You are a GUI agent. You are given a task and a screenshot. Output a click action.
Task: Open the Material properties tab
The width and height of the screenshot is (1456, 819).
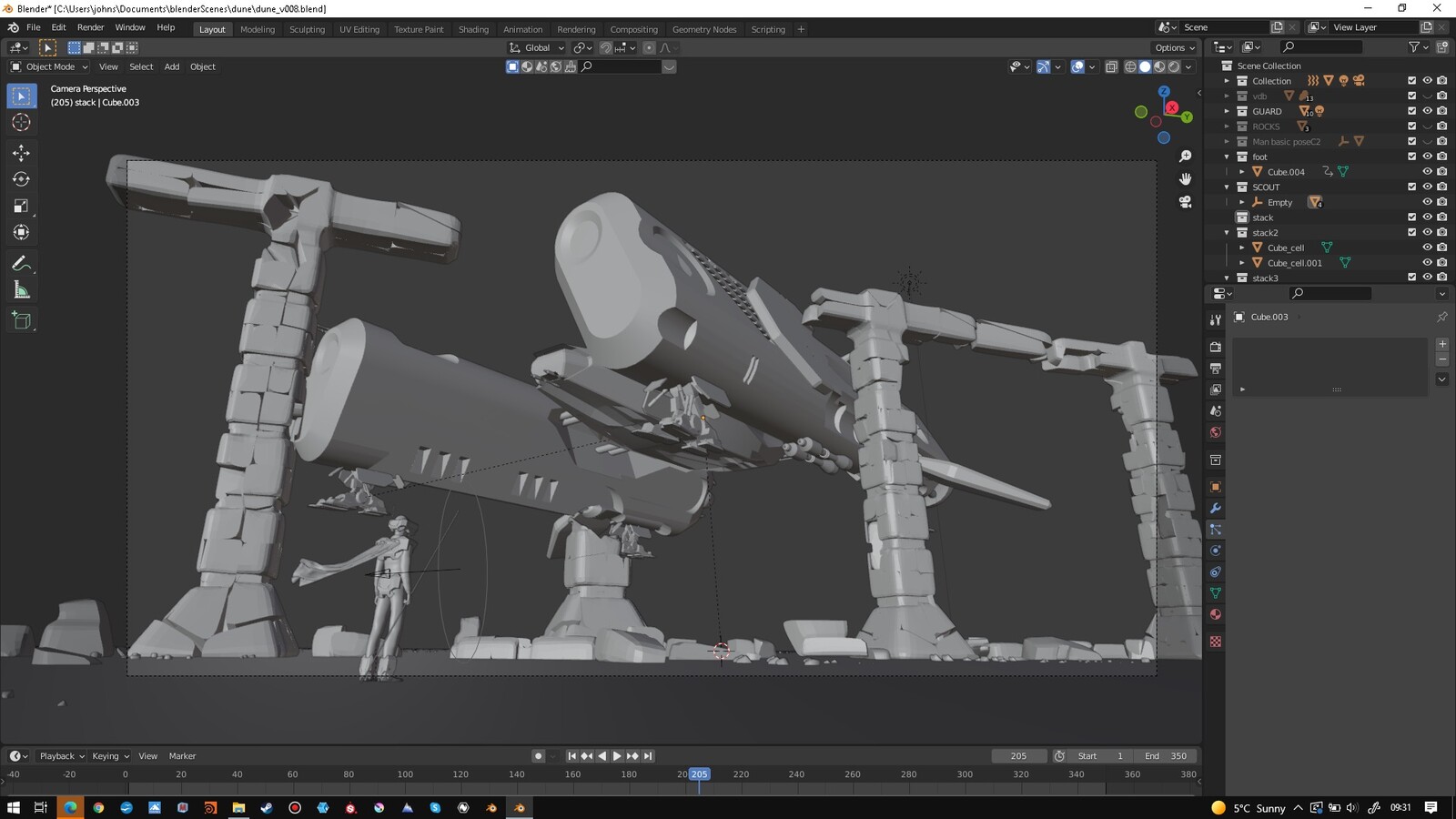pyautogui.click(x=1215, y=614)
